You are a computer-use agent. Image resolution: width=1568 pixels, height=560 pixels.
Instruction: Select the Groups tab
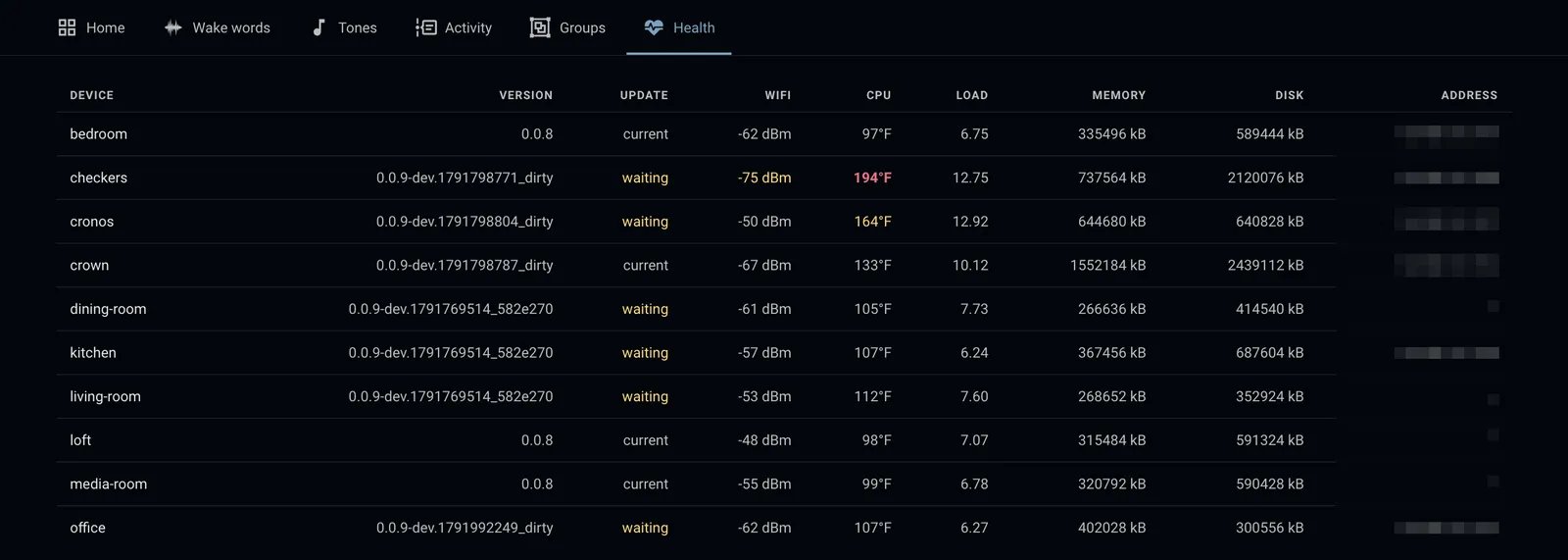click(567, 27)
